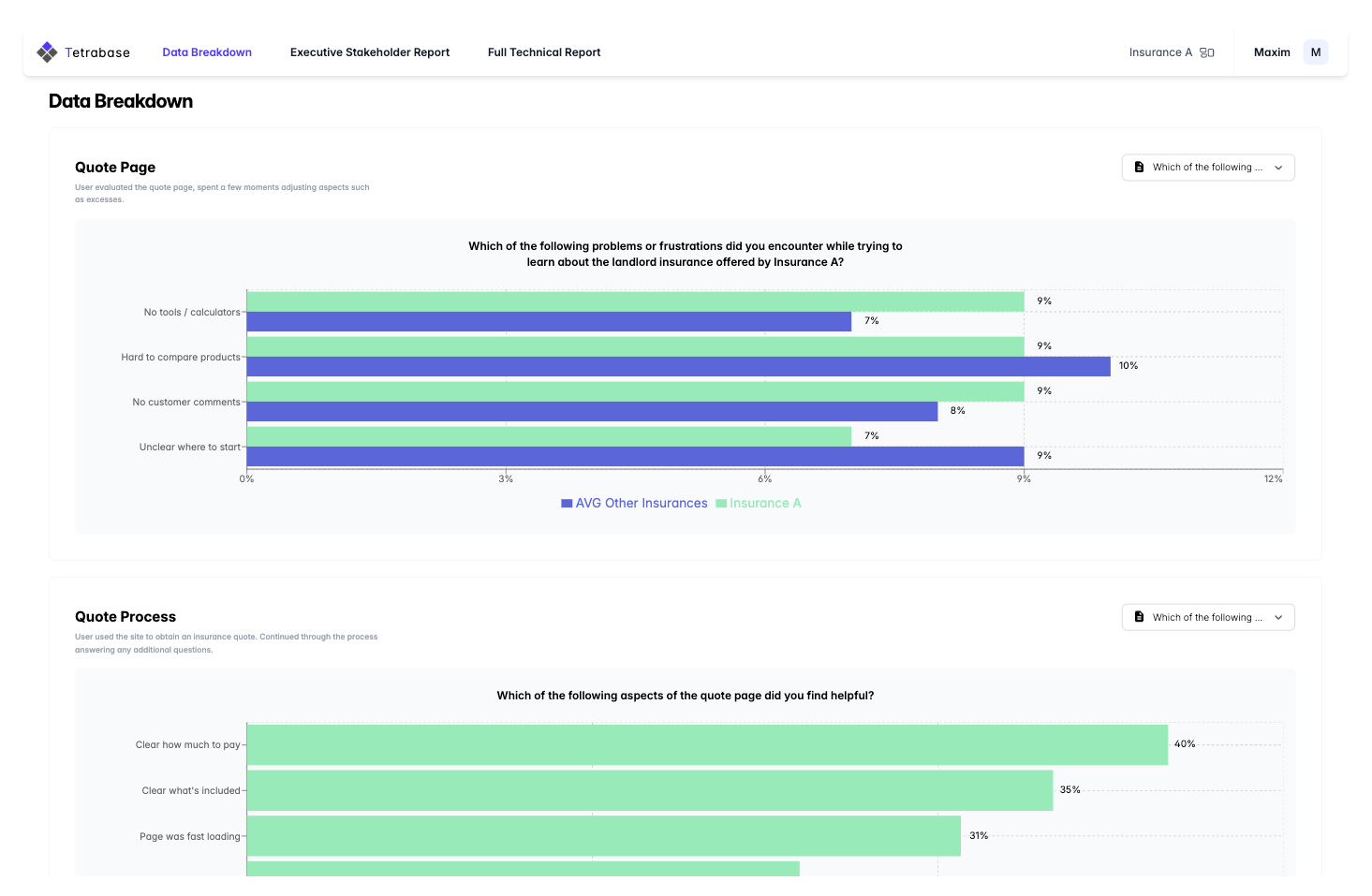
Task: Click the Clear how much to pay bar
Action: [707, 744]
